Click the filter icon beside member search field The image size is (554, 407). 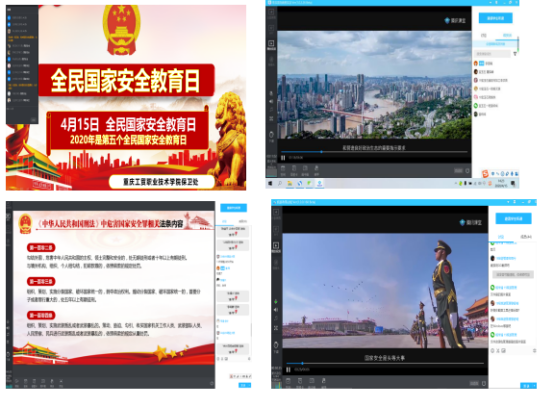[515, 54]
